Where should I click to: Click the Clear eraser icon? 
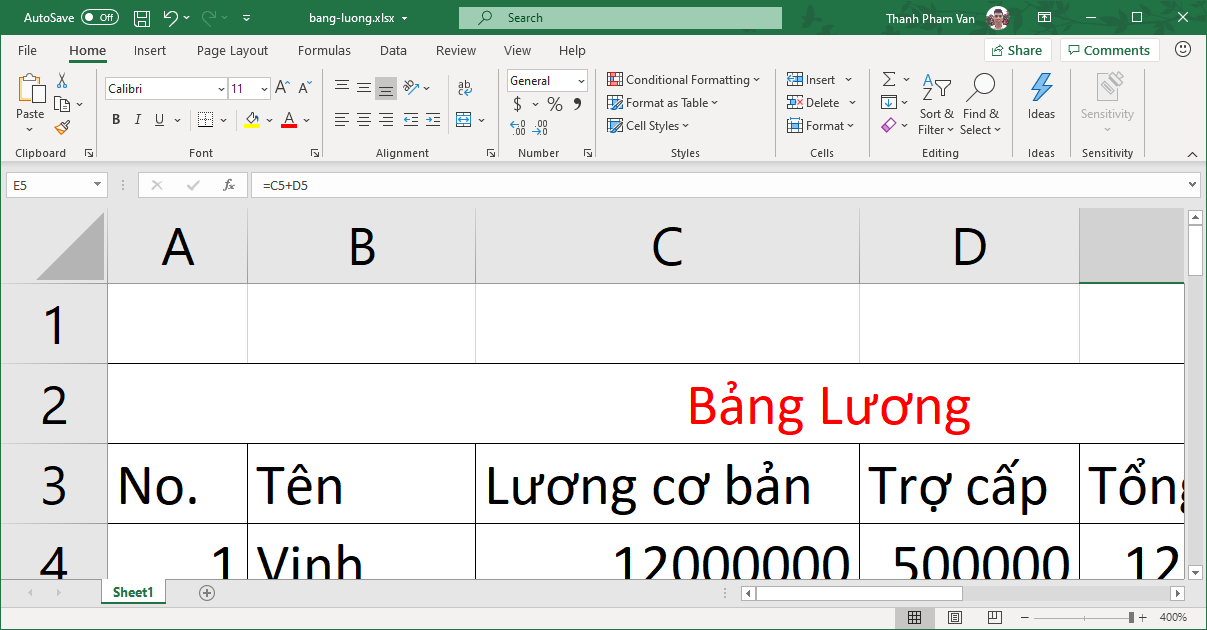889,125
